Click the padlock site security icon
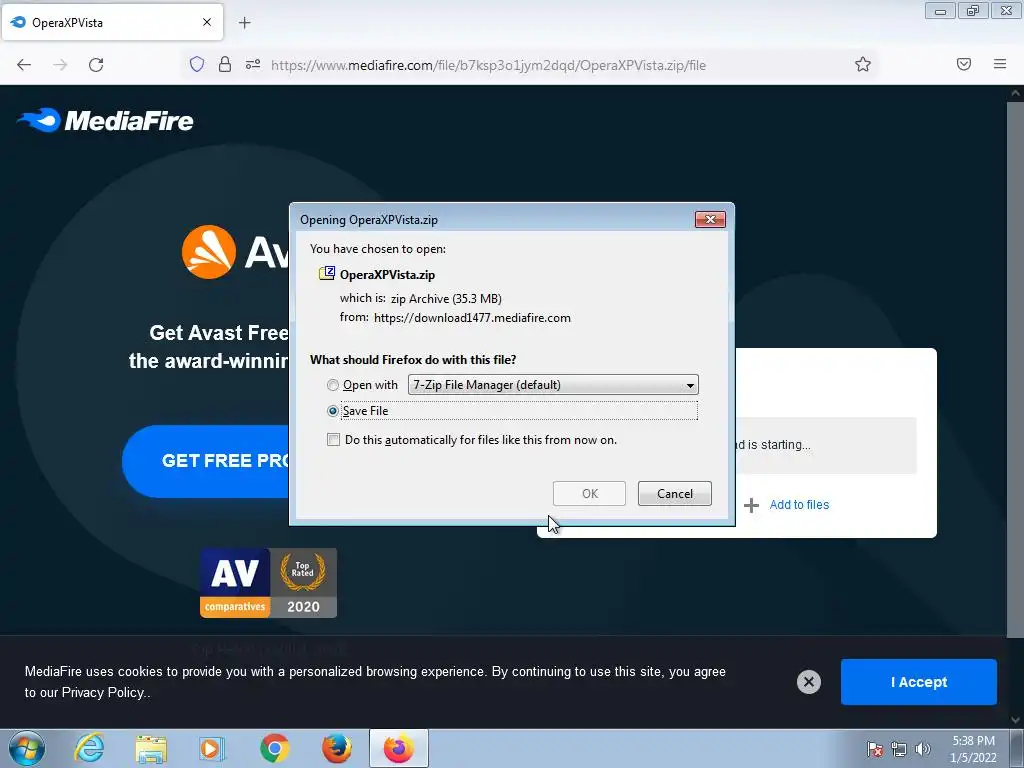Screen dimensions: 1024x768 click(225, 64)
